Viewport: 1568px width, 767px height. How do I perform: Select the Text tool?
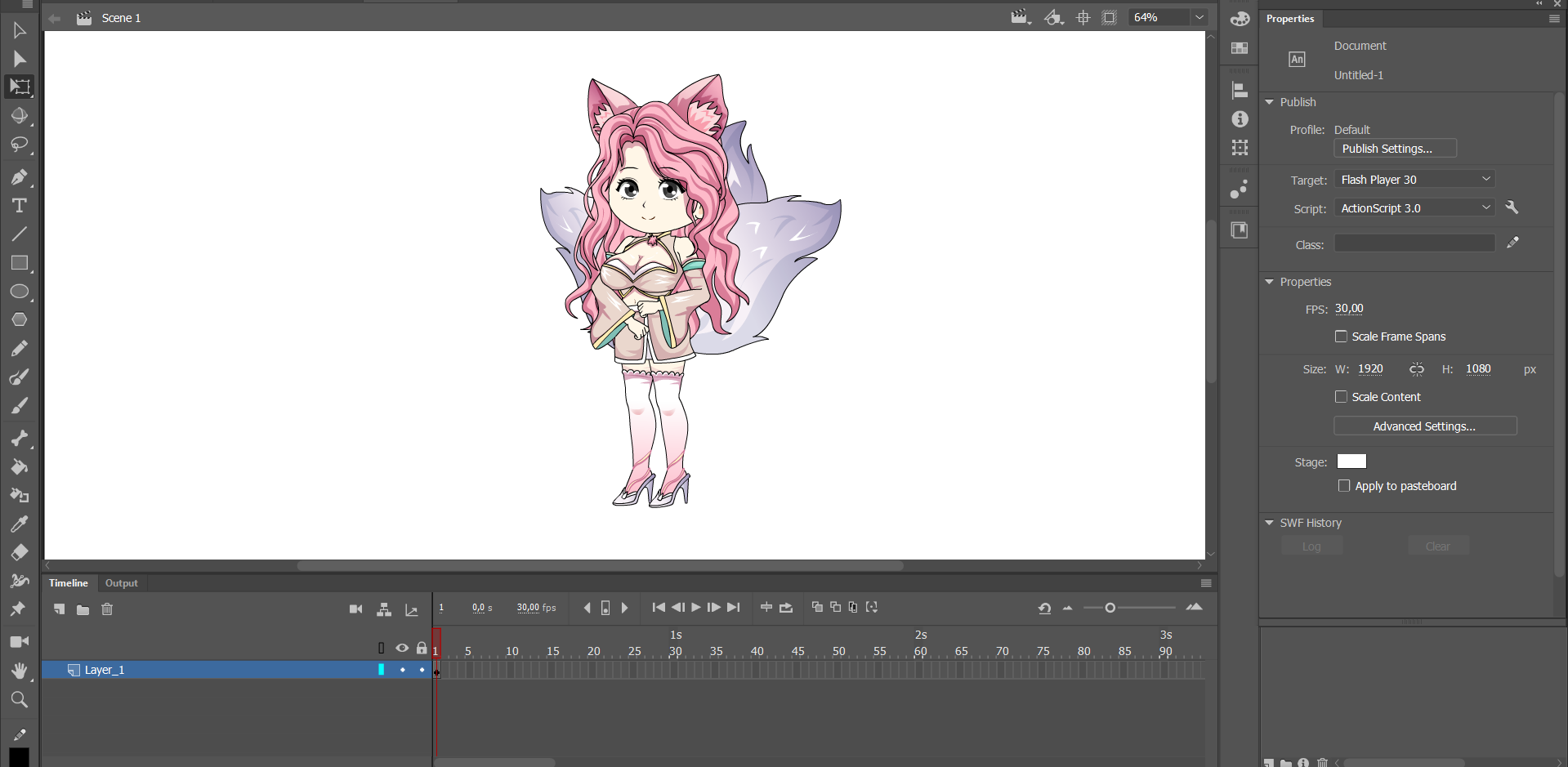pos(20,206)
